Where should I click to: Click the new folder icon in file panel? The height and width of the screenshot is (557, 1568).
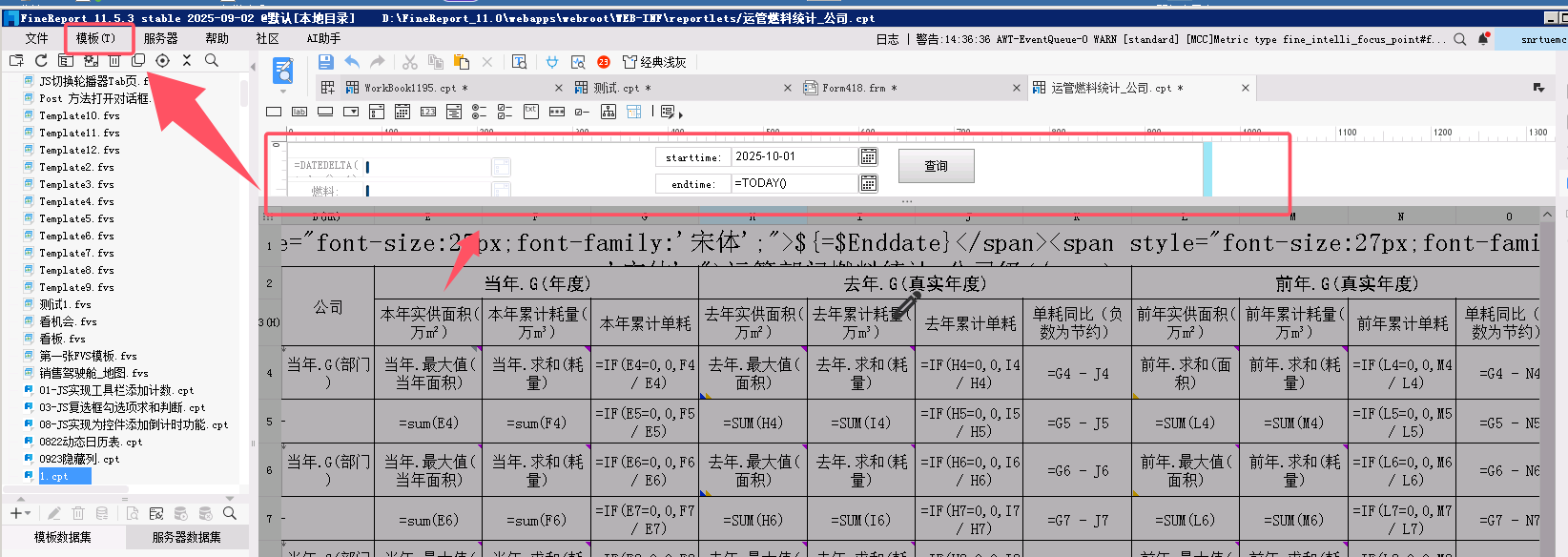16,60
